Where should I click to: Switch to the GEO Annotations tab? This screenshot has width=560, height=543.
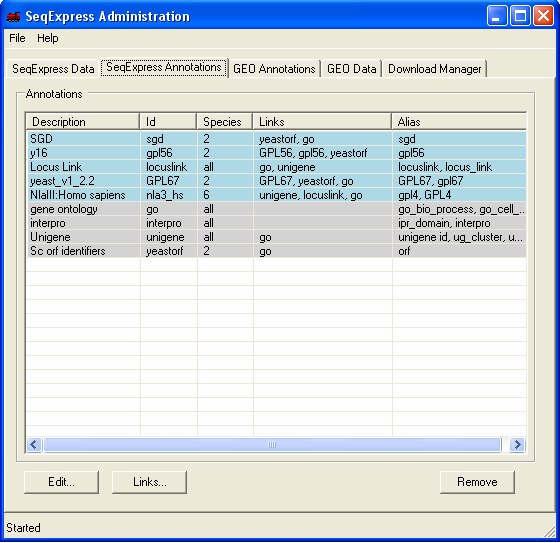(274, 69)
